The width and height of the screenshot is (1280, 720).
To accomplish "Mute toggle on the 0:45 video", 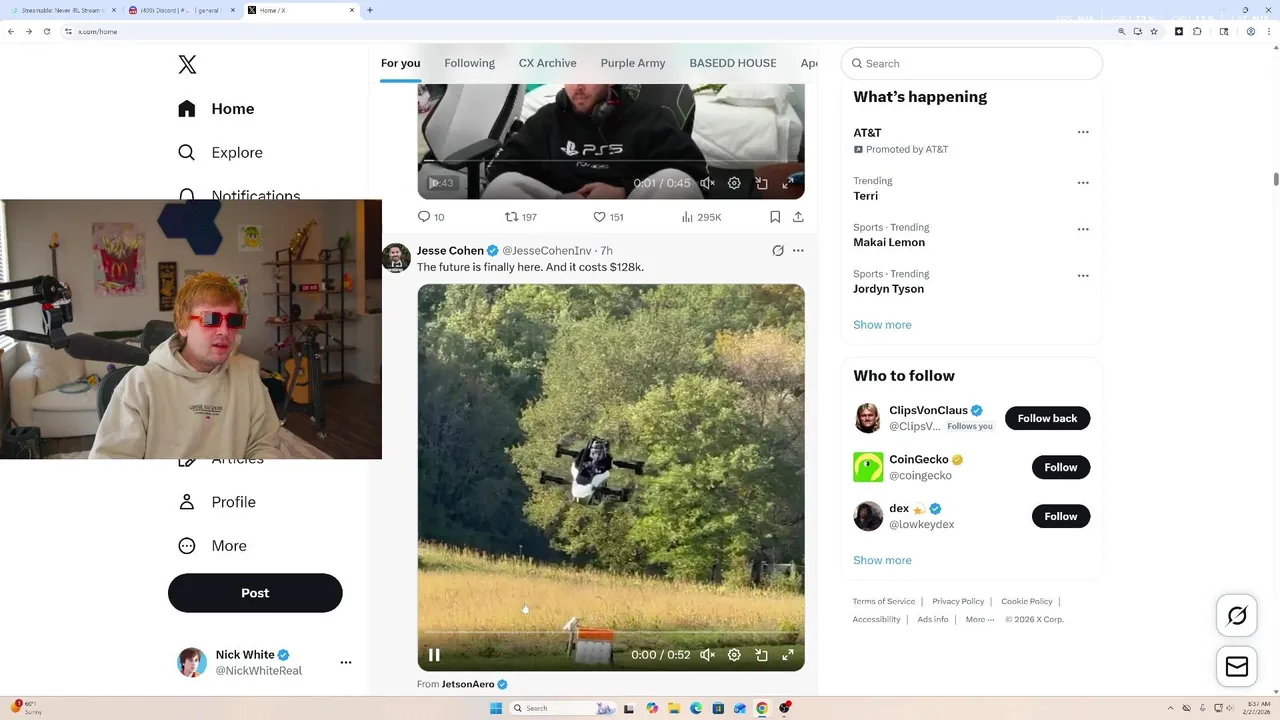I will [707, 184].
